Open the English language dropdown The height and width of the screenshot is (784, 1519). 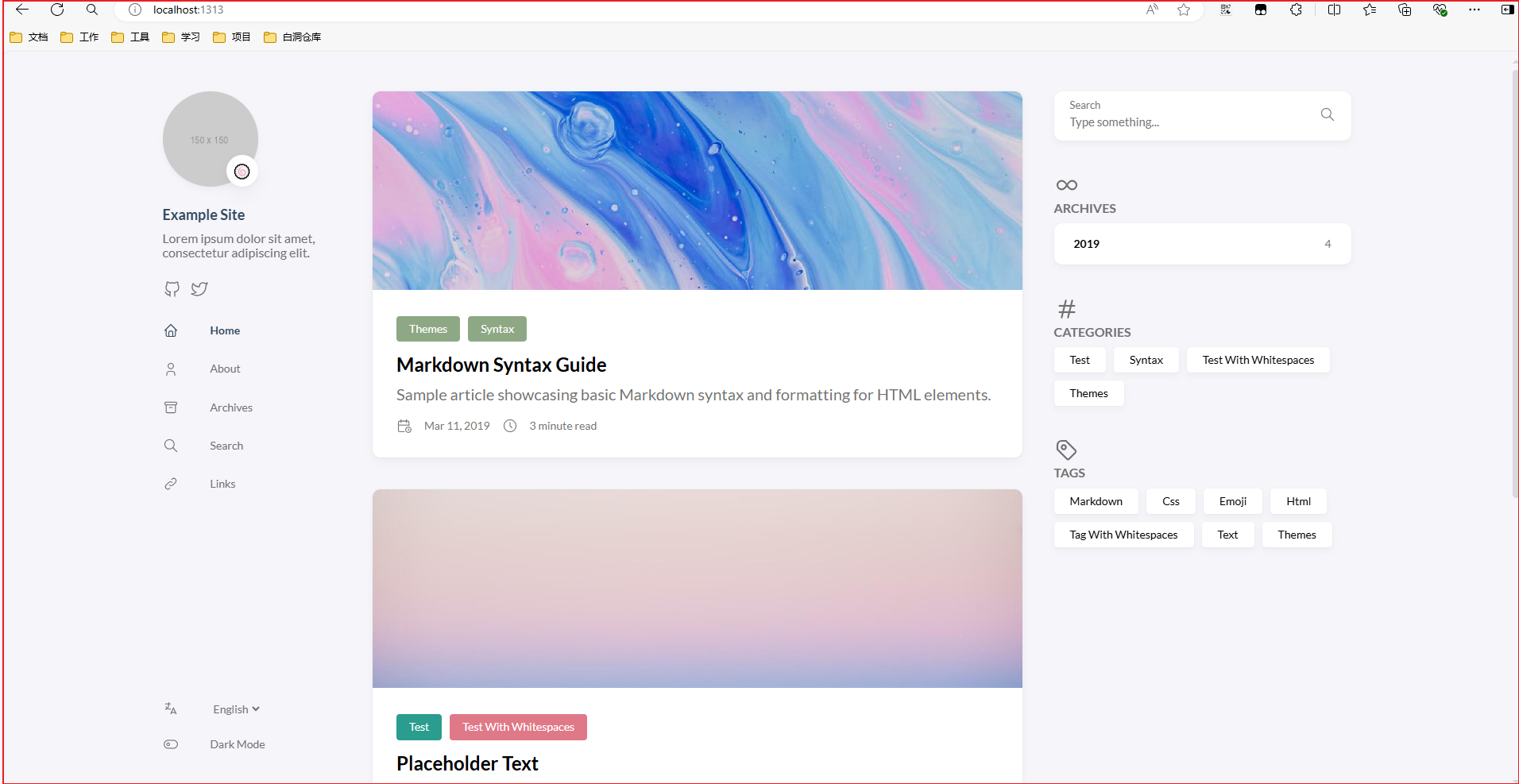click(236, 709)
